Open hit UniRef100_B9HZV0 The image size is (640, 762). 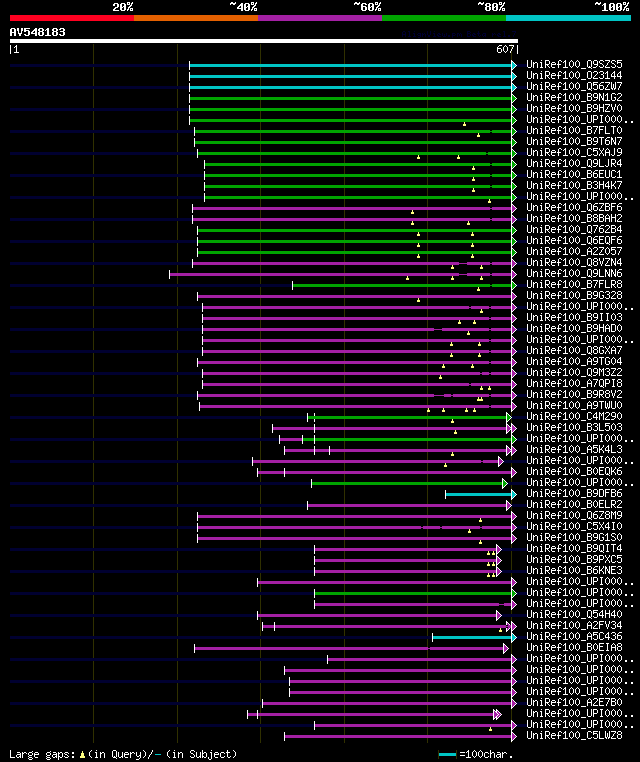point(574,108)
